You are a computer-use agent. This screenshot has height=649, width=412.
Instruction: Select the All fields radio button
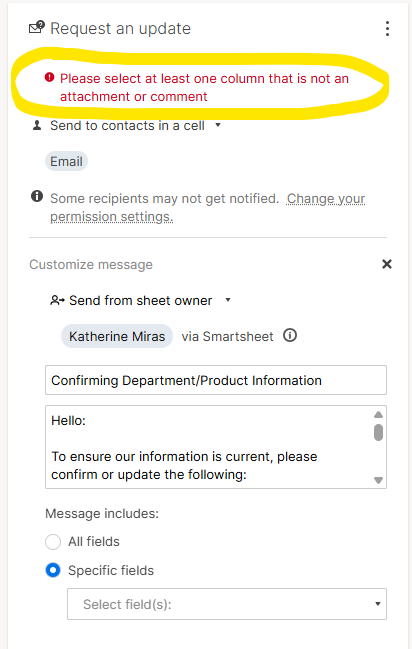click(53, 541)
